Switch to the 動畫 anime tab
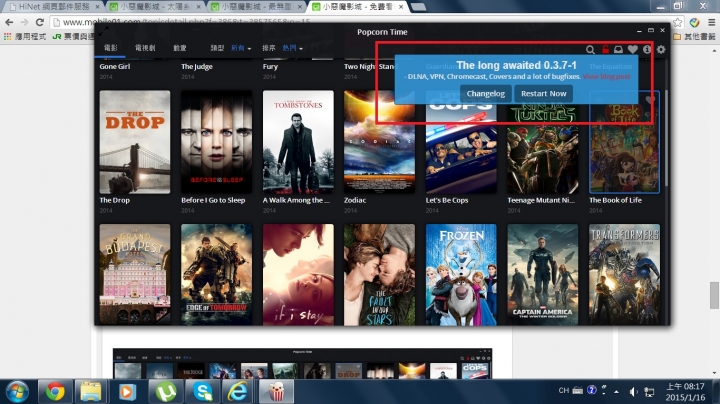 180,48
